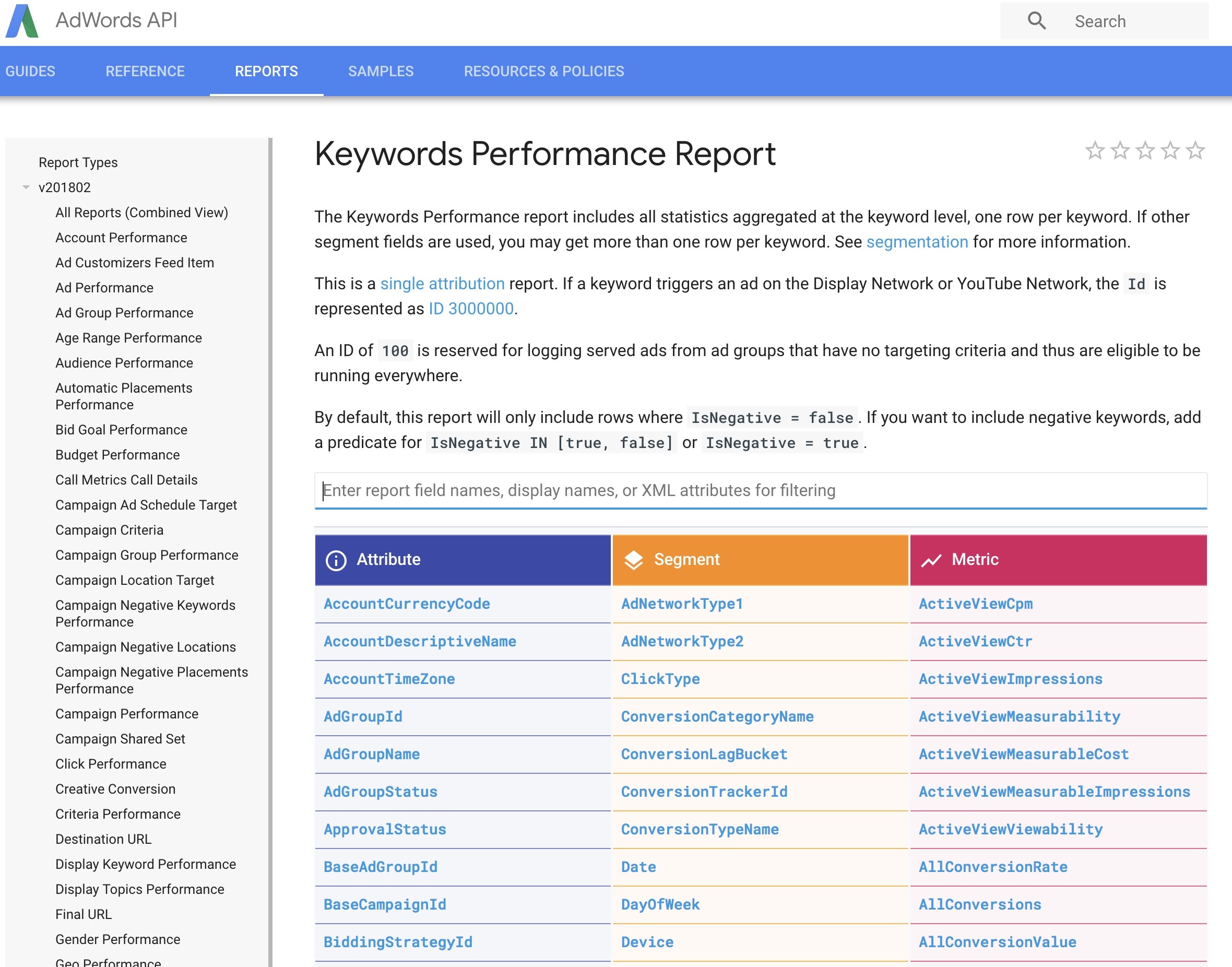Click the third rating star
Viewport: 1232px width, 967px height.
(x=1145, y=150)
